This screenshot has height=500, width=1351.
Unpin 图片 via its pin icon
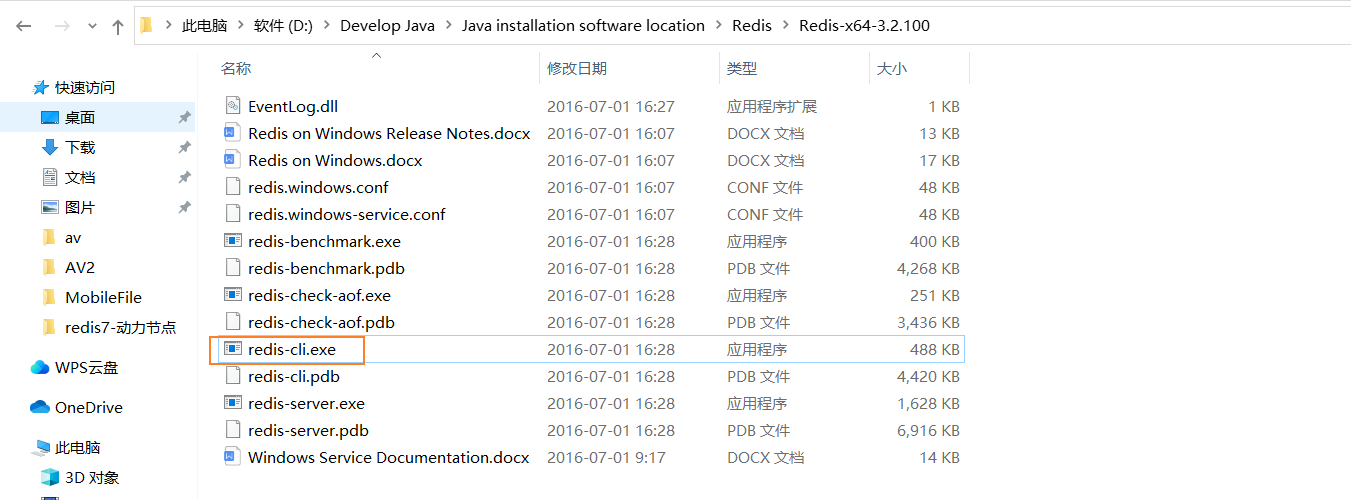(184, 207)
